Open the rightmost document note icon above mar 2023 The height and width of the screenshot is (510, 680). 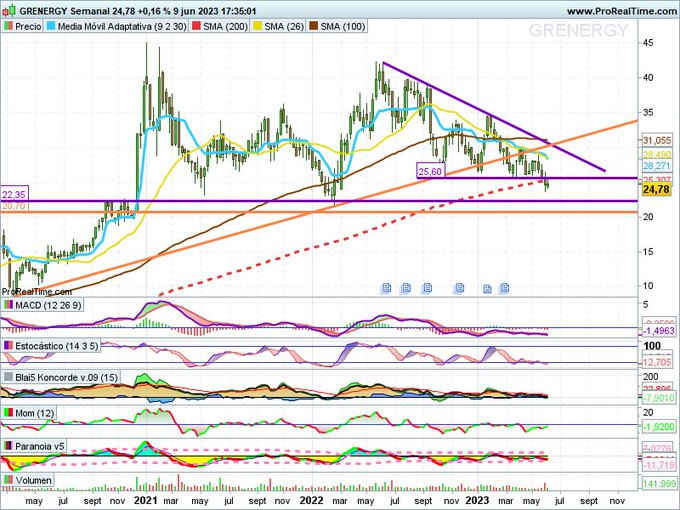(505, 288)
